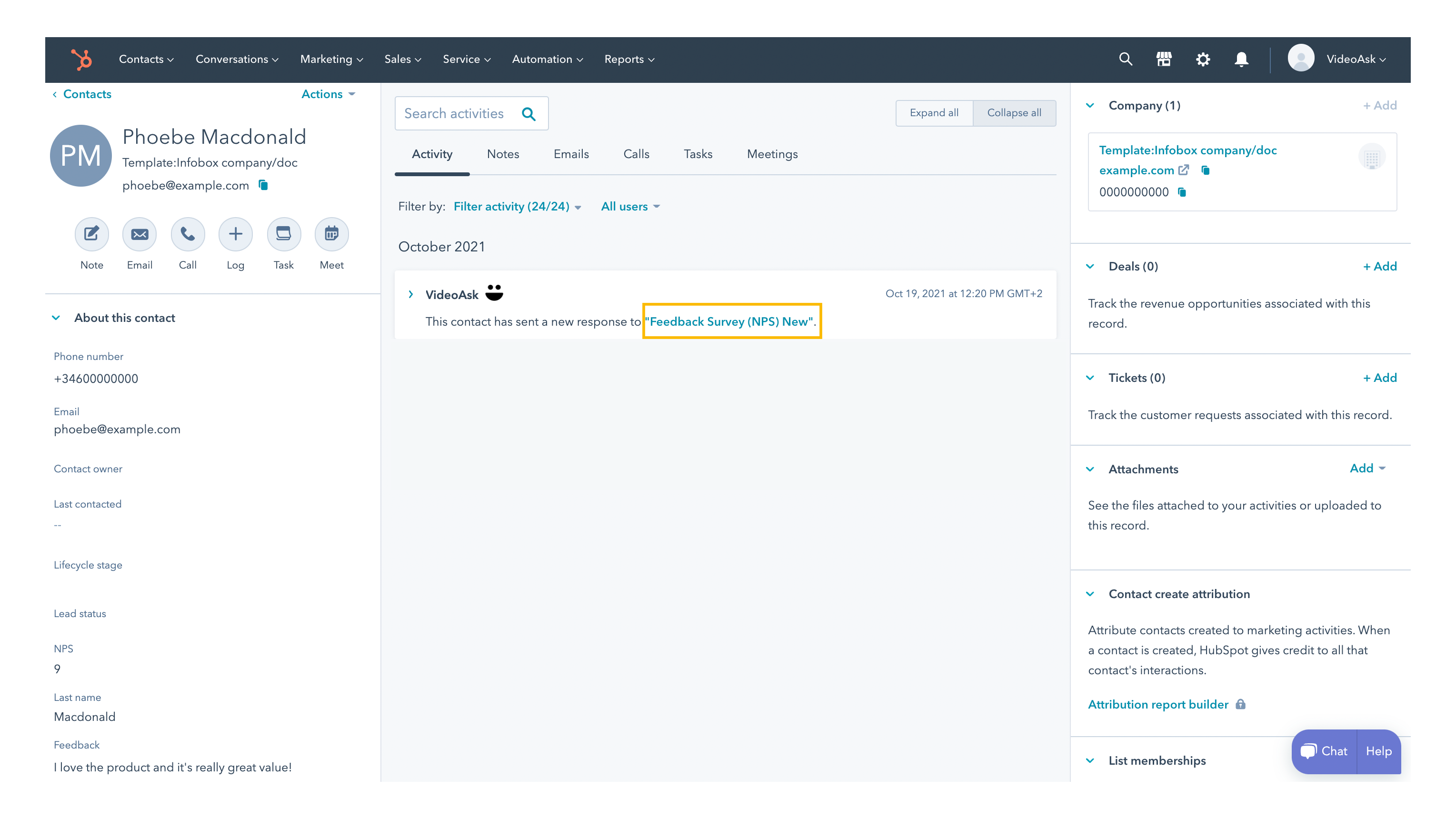
Task: Open the Filter activity dropdown
Action: [x=517, y=207]
